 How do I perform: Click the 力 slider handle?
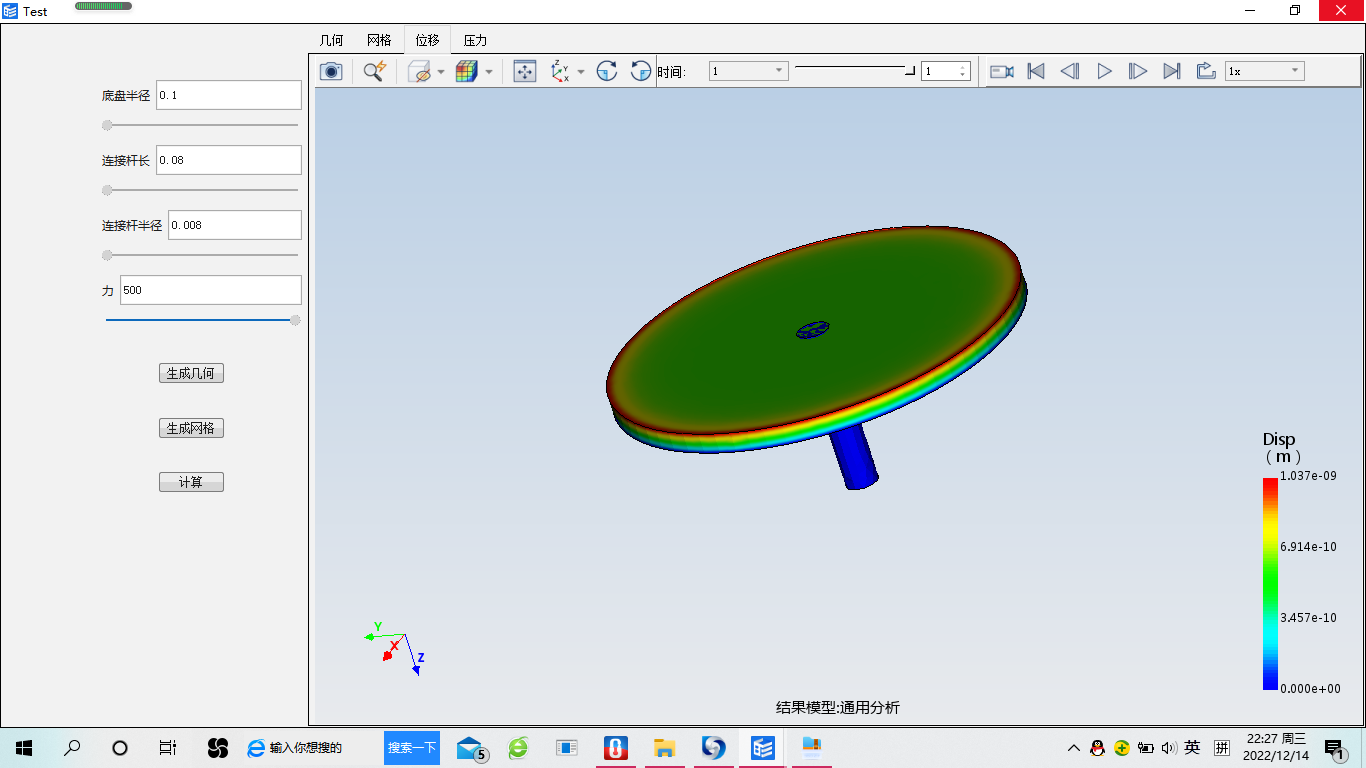coord(295,320)
